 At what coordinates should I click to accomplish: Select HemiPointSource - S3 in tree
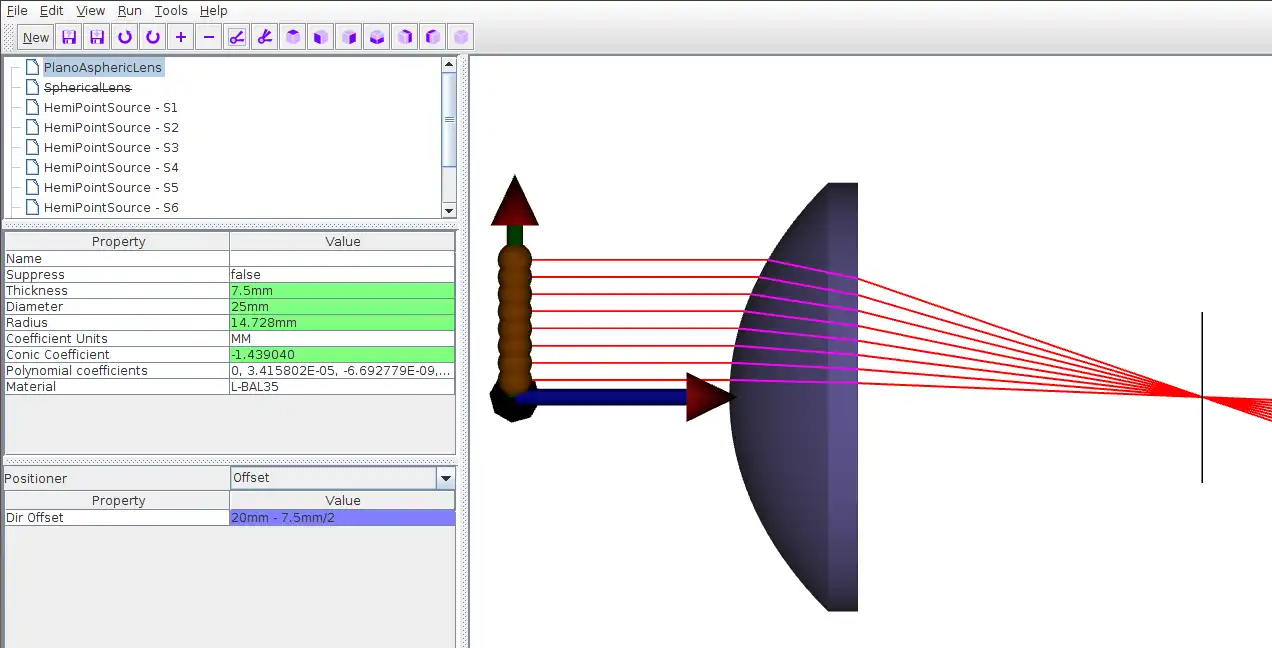[111, 148]
